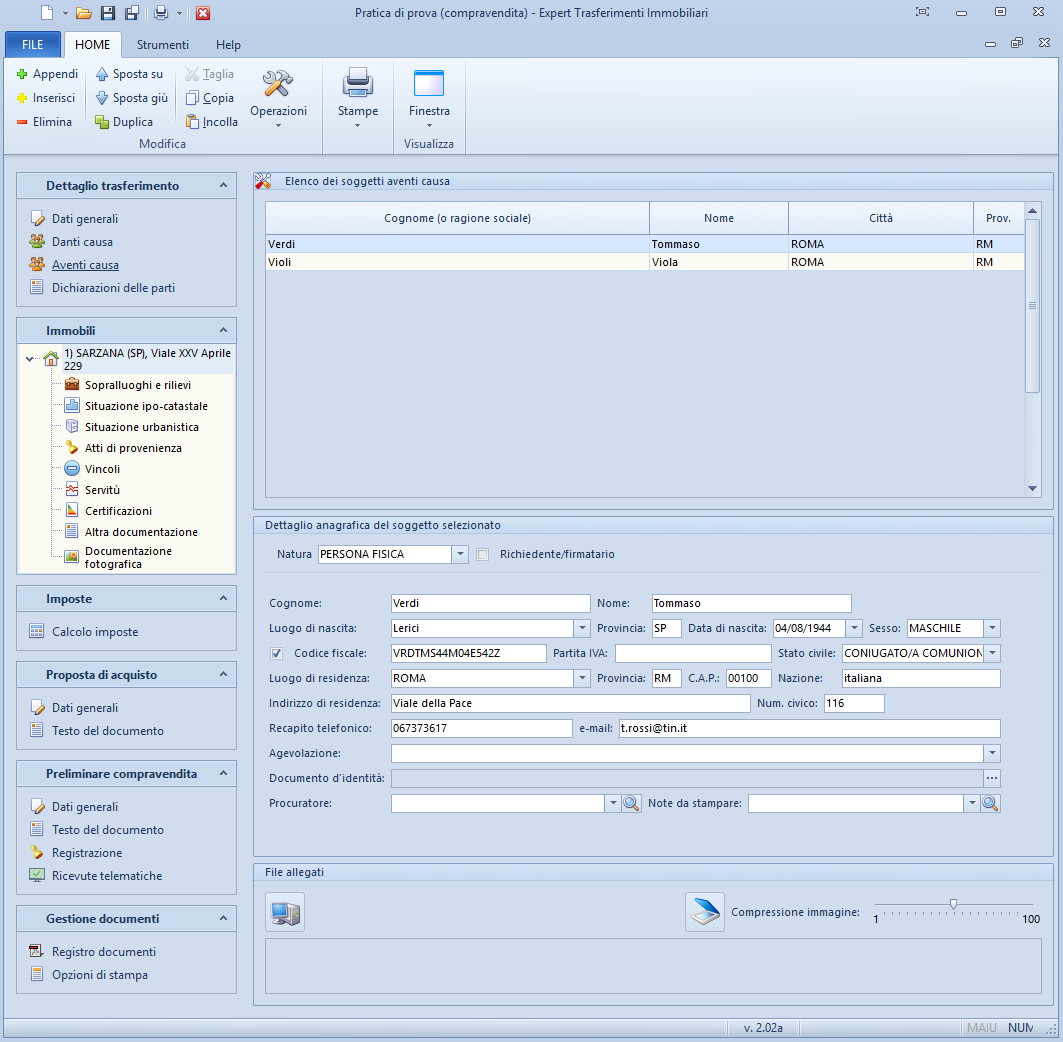
Task: Uncheck the Codice fiscale checkbox
Action: click(x=277, y=653)
